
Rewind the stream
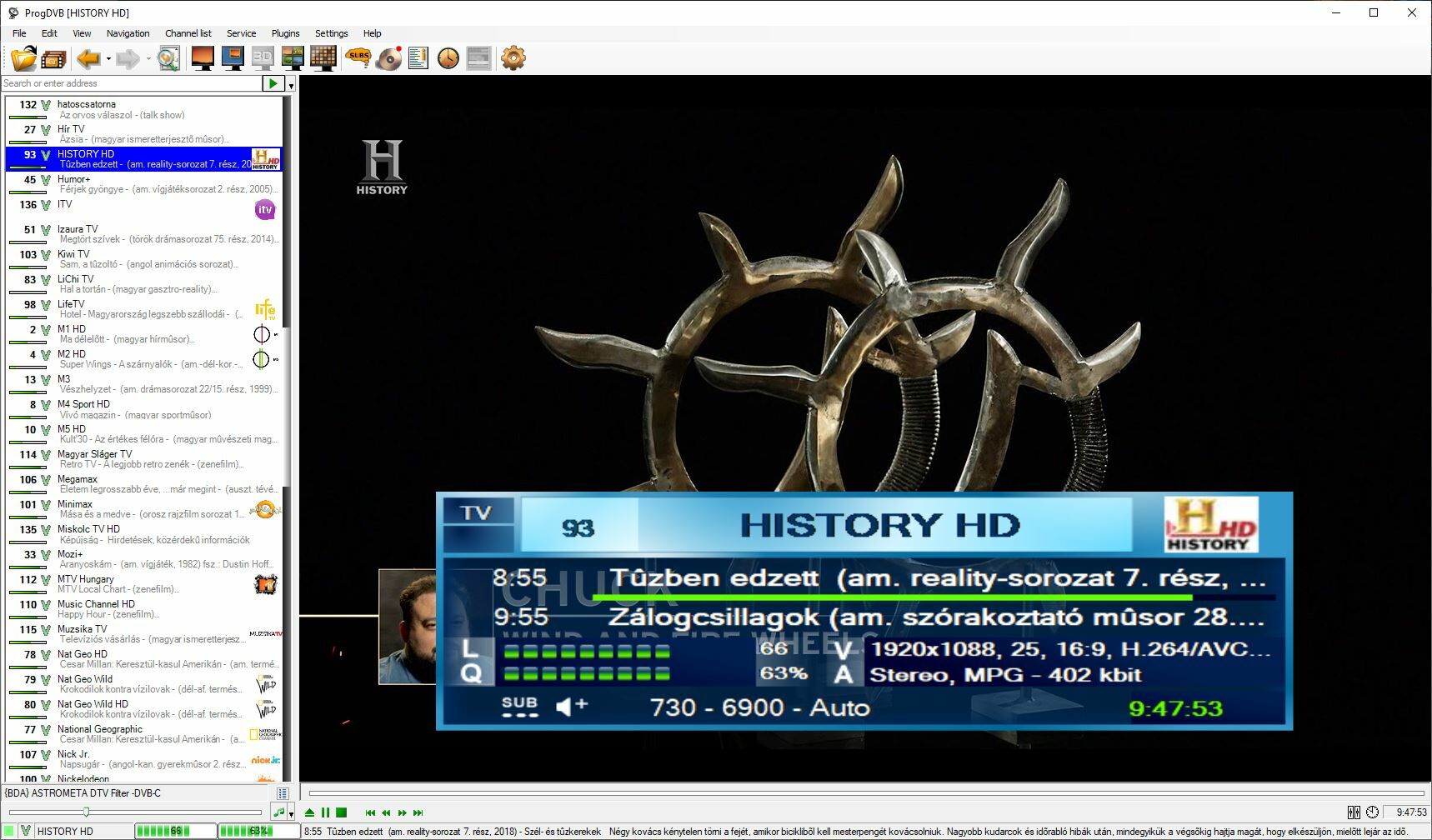tap(387, 812)
